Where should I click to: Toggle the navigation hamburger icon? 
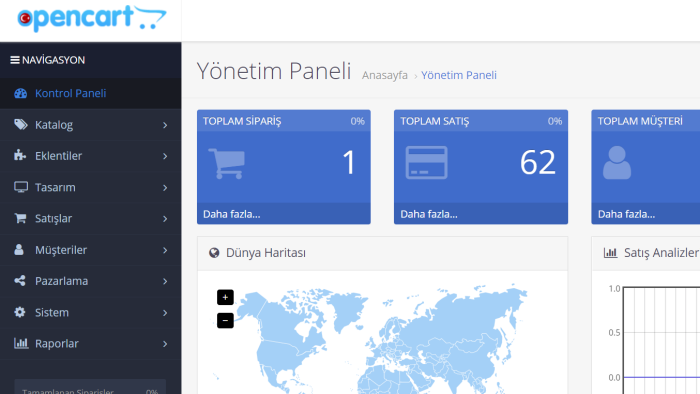[x=15, y=60]
